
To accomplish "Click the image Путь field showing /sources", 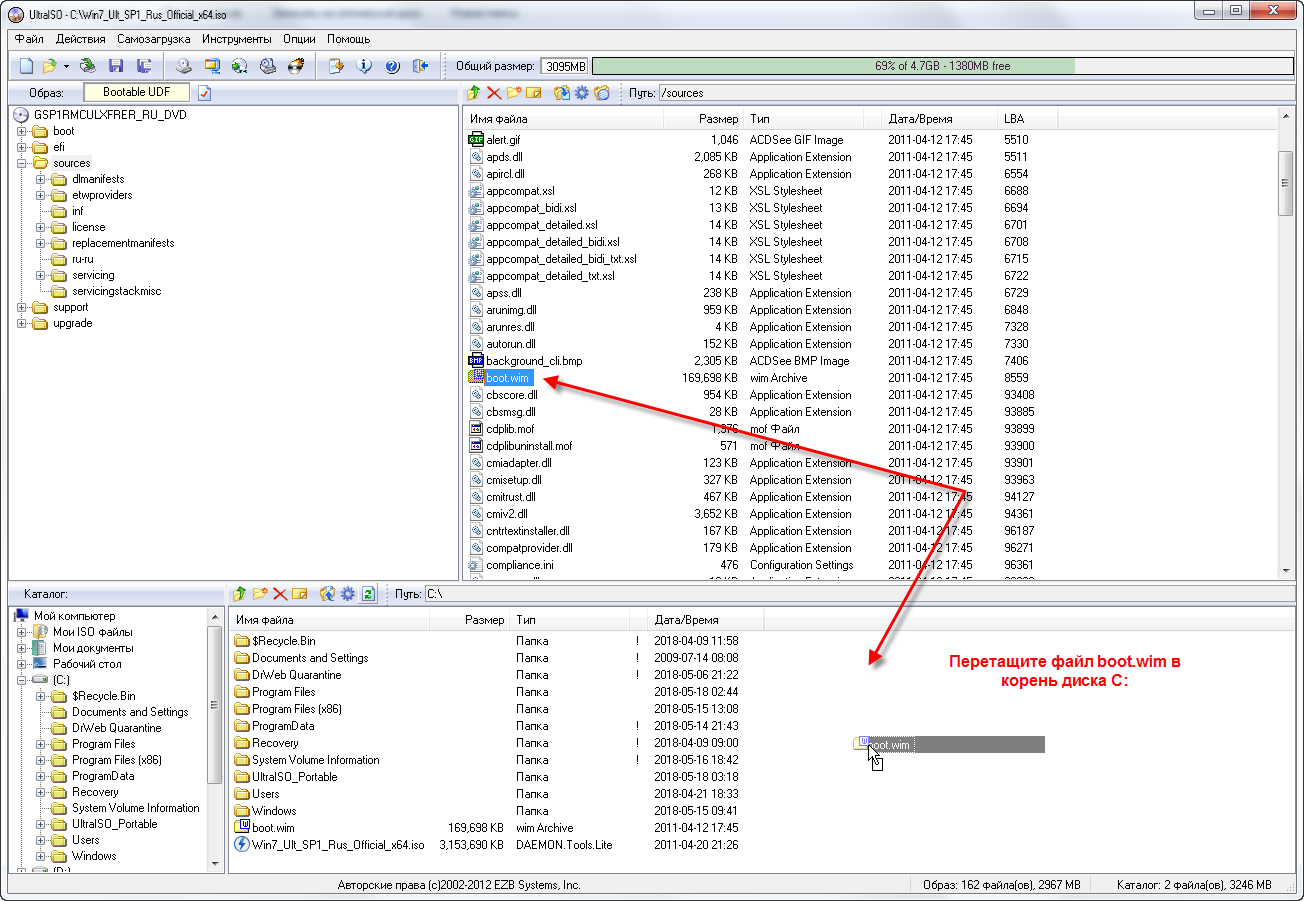I will [975, 93].
